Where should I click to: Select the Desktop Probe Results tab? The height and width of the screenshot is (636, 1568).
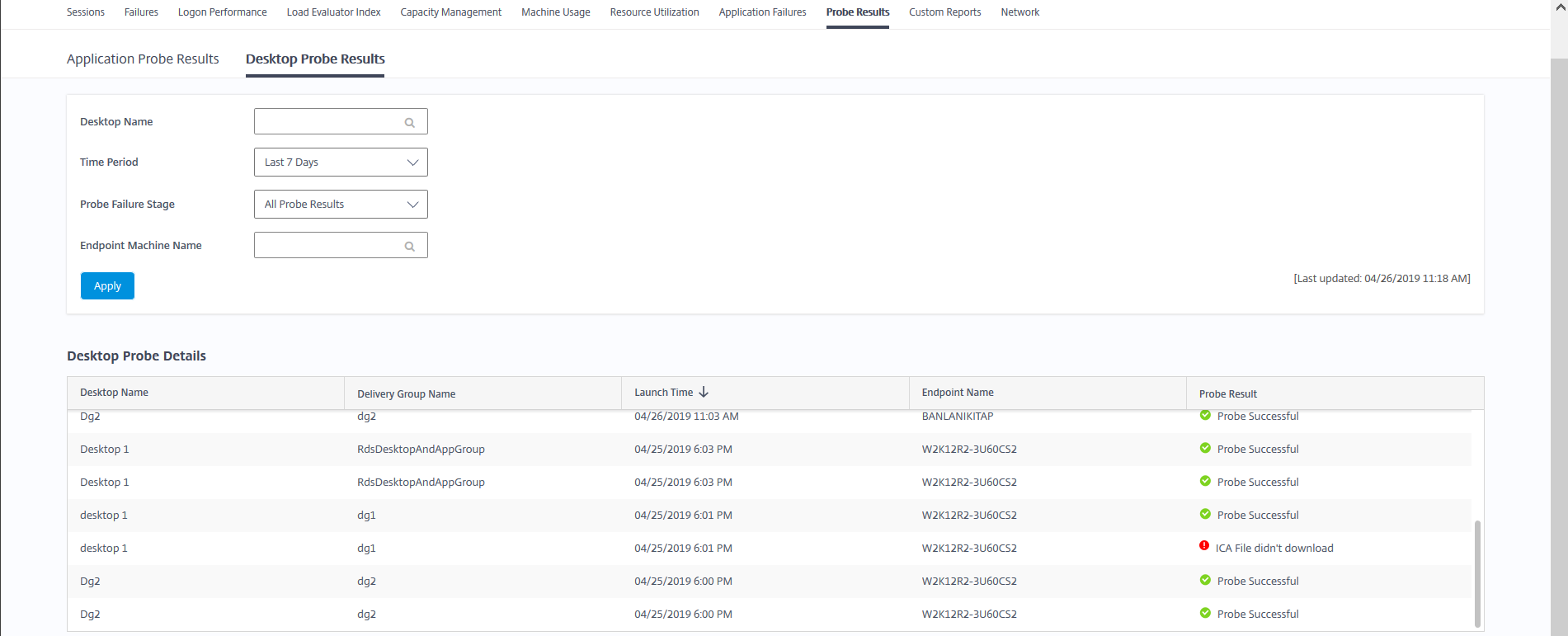315,59
